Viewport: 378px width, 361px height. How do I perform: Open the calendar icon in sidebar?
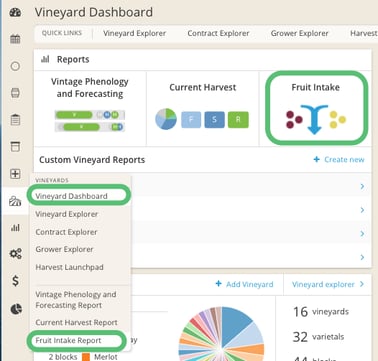pos(15,39)
